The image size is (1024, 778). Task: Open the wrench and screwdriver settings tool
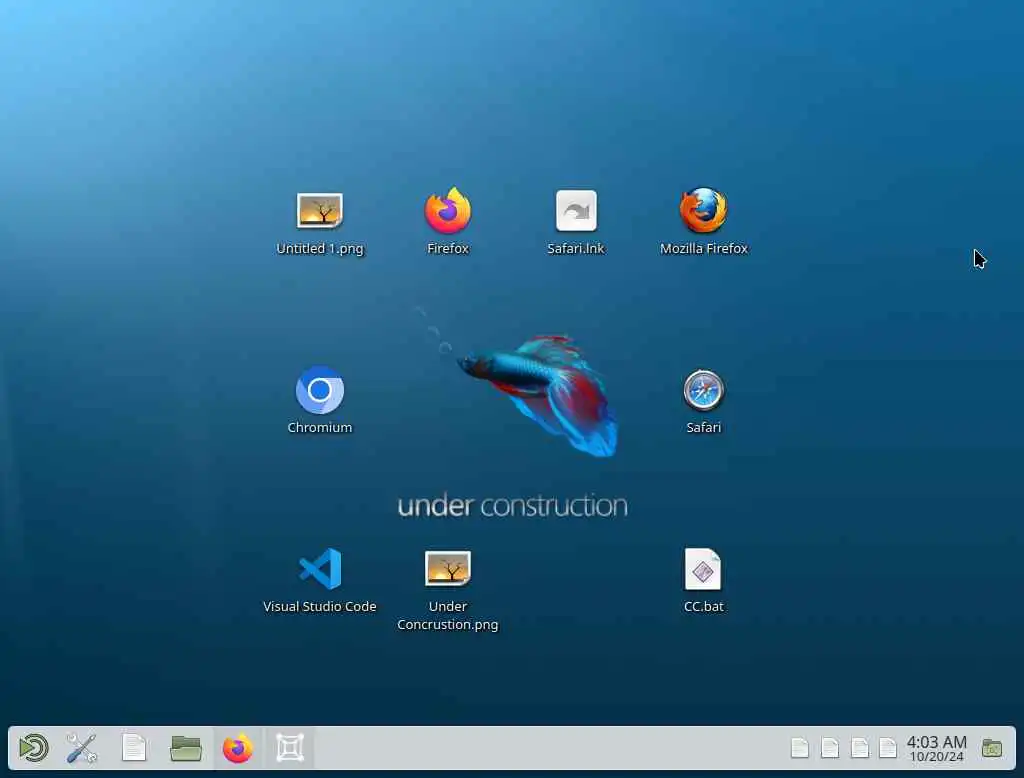point(82,748)
